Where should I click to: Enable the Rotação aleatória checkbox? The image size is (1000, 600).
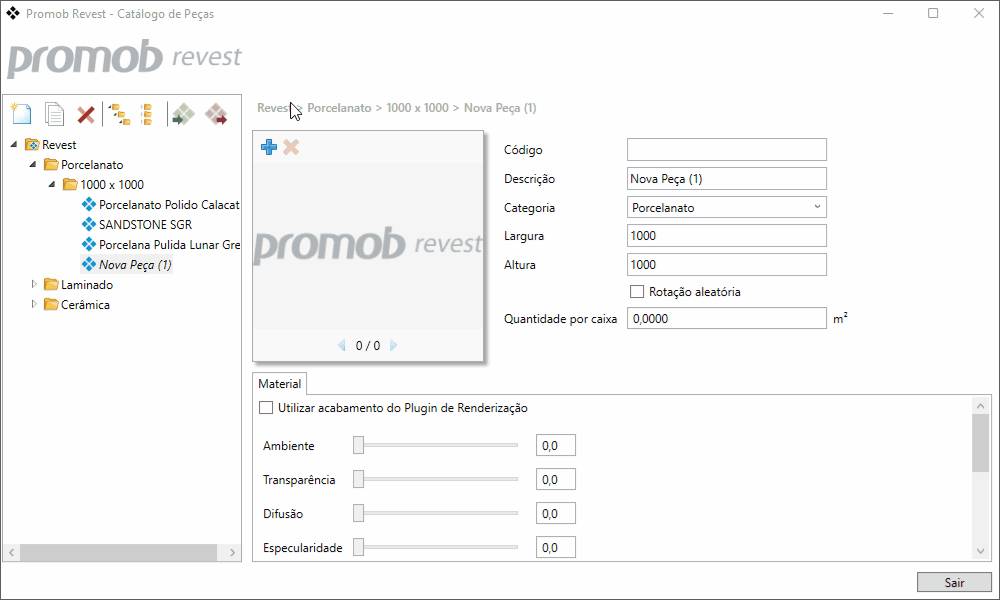pyautogui.click(x=636, y=291)
